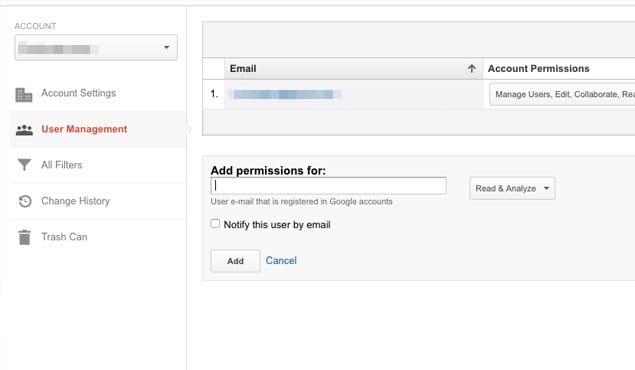Image resolution: width=635 pixels, height=370 pixels.
Task: Sort by the Email column arrow
Action: pyautogui.click(x=471, y=69)
